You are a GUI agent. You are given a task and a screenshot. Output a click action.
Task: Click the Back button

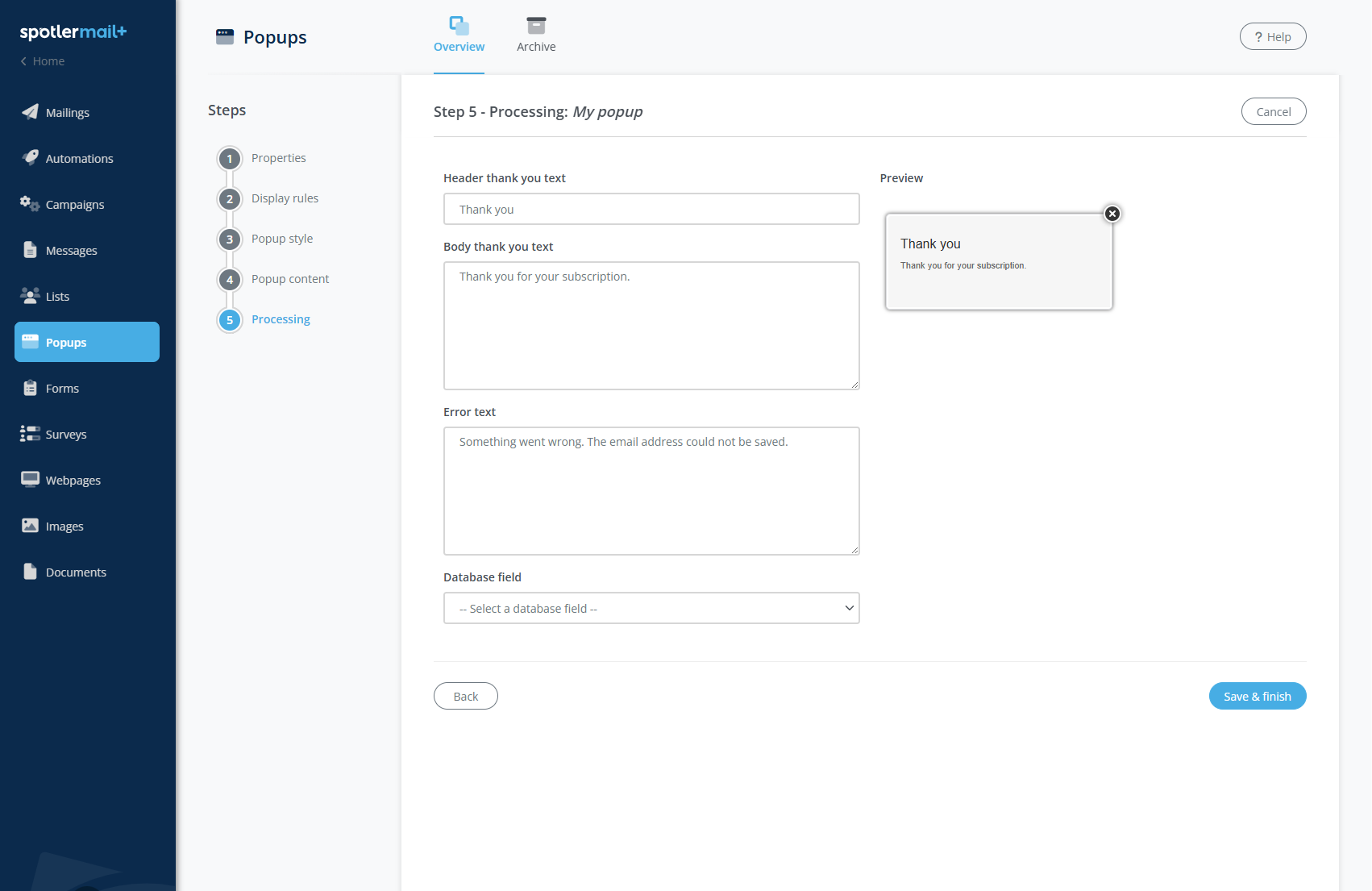pyautogui.click(x=466, y=696)
